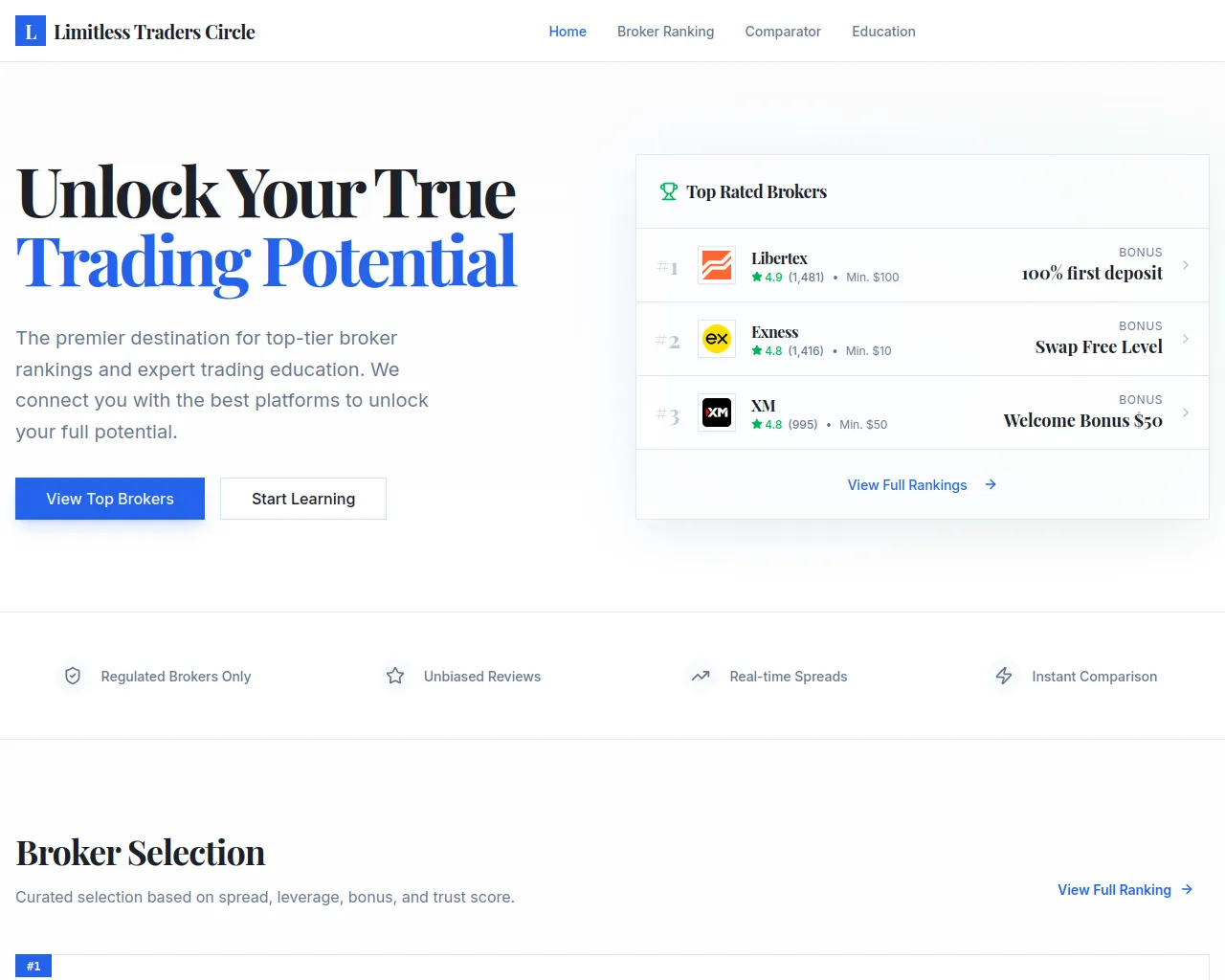Click the Start Learning button
Viewport: 1225px width, 980px height.
coord(303,499)
